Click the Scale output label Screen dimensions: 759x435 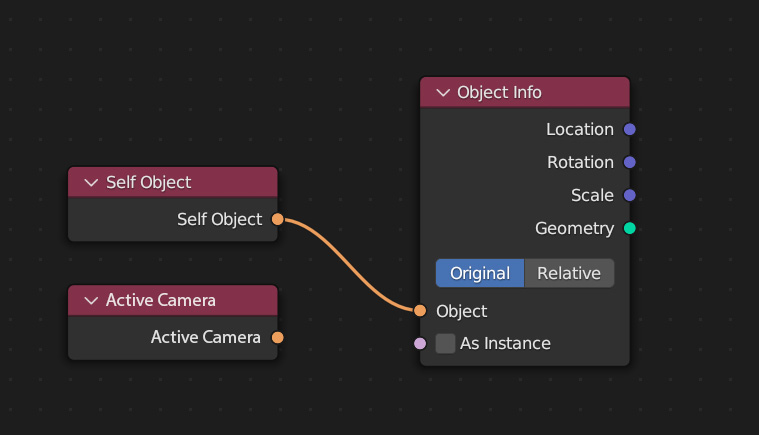click(x=592, y=195)
